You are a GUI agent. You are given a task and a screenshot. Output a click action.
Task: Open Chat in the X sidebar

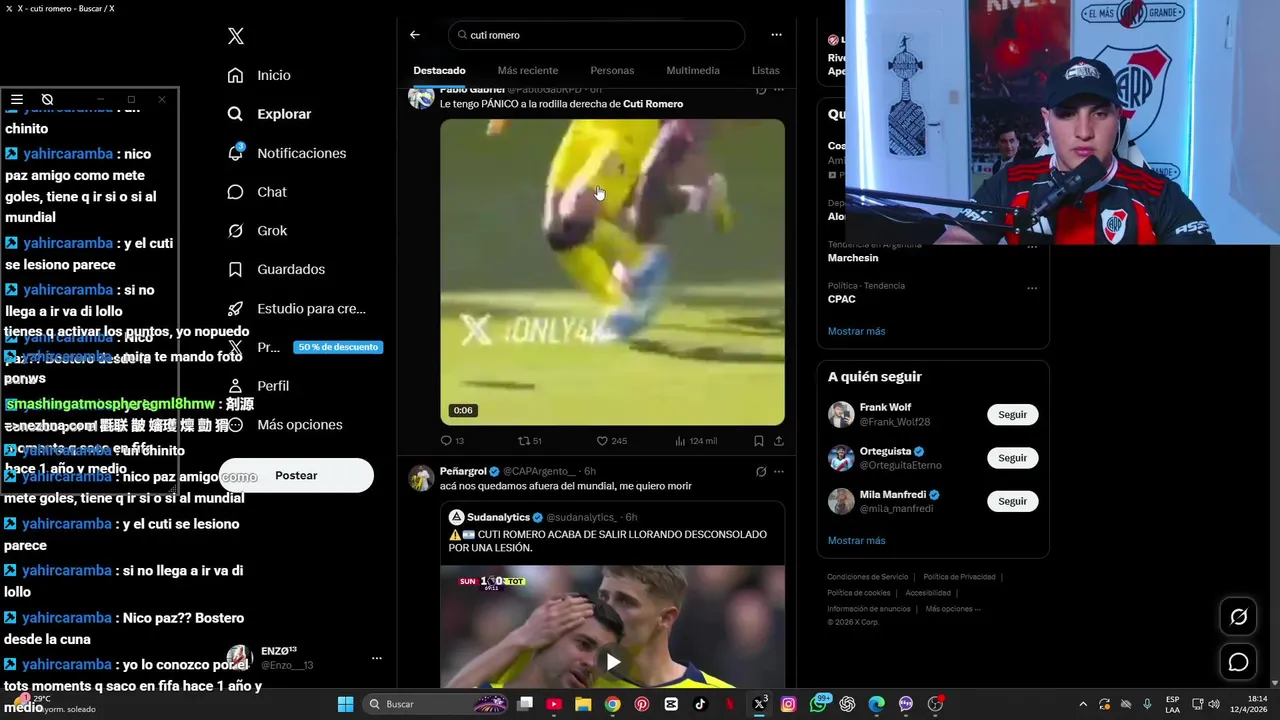click(256, 192)
